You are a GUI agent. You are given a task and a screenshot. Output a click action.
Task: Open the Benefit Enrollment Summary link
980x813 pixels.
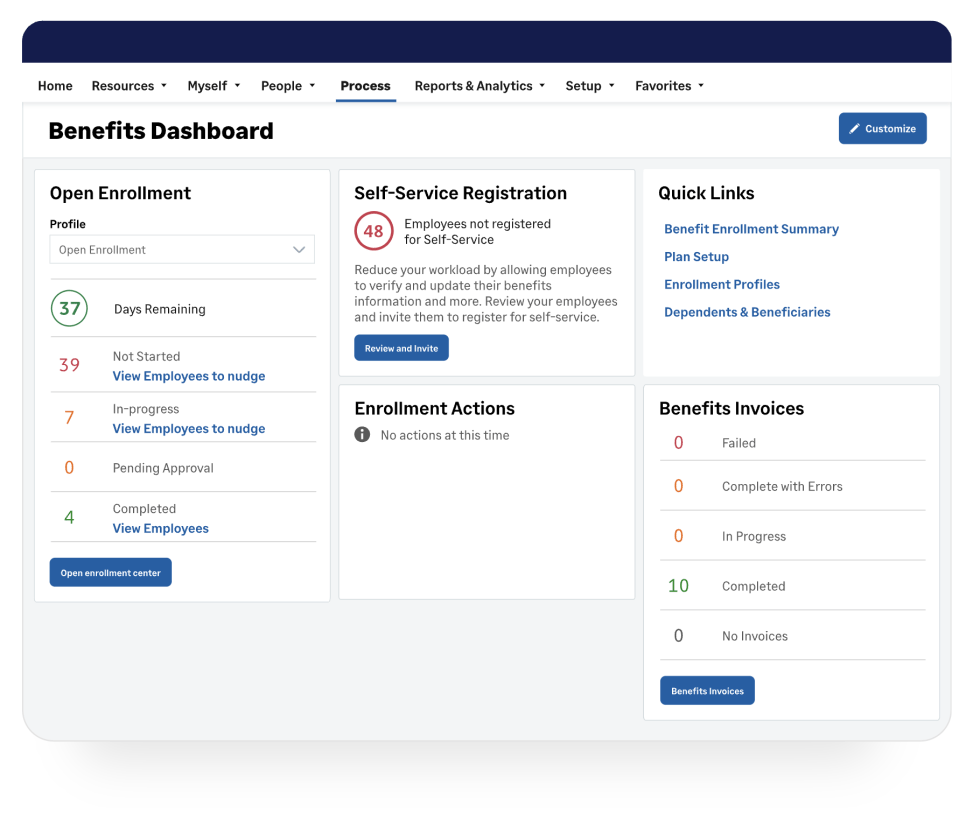(x=751, y=229)
